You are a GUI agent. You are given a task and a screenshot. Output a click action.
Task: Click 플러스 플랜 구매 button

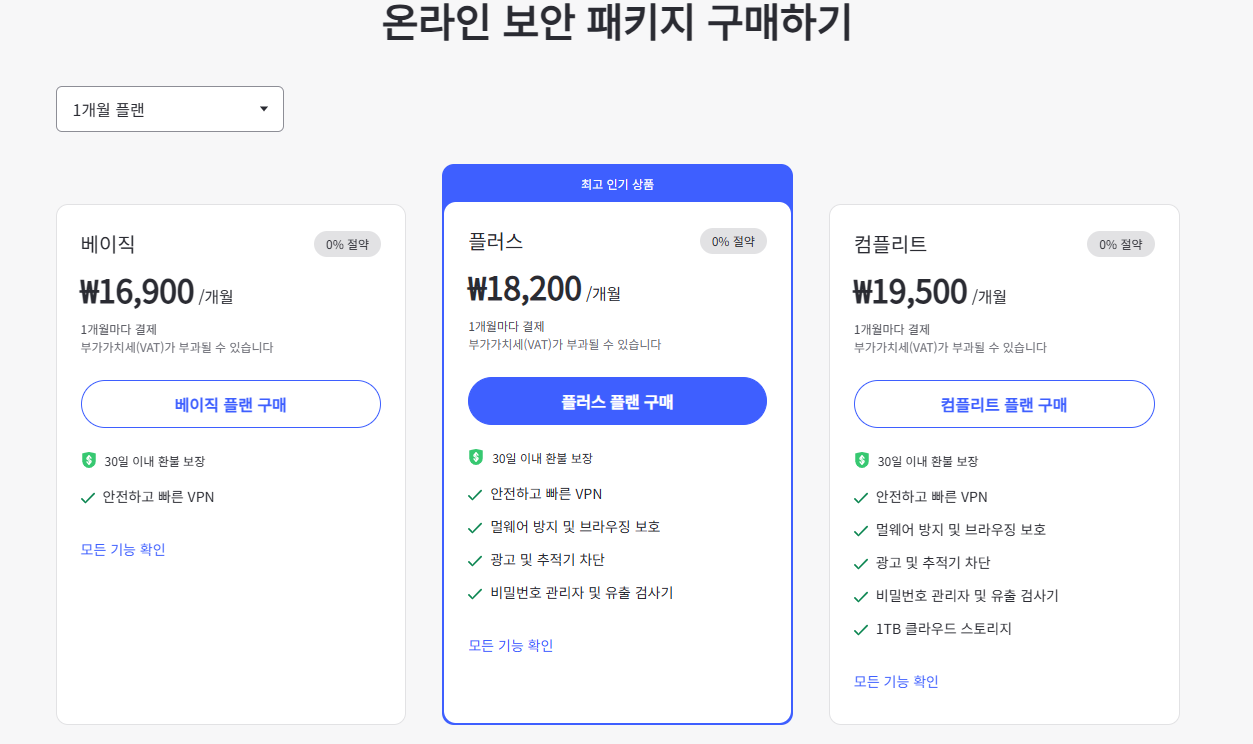click(617, 401)
